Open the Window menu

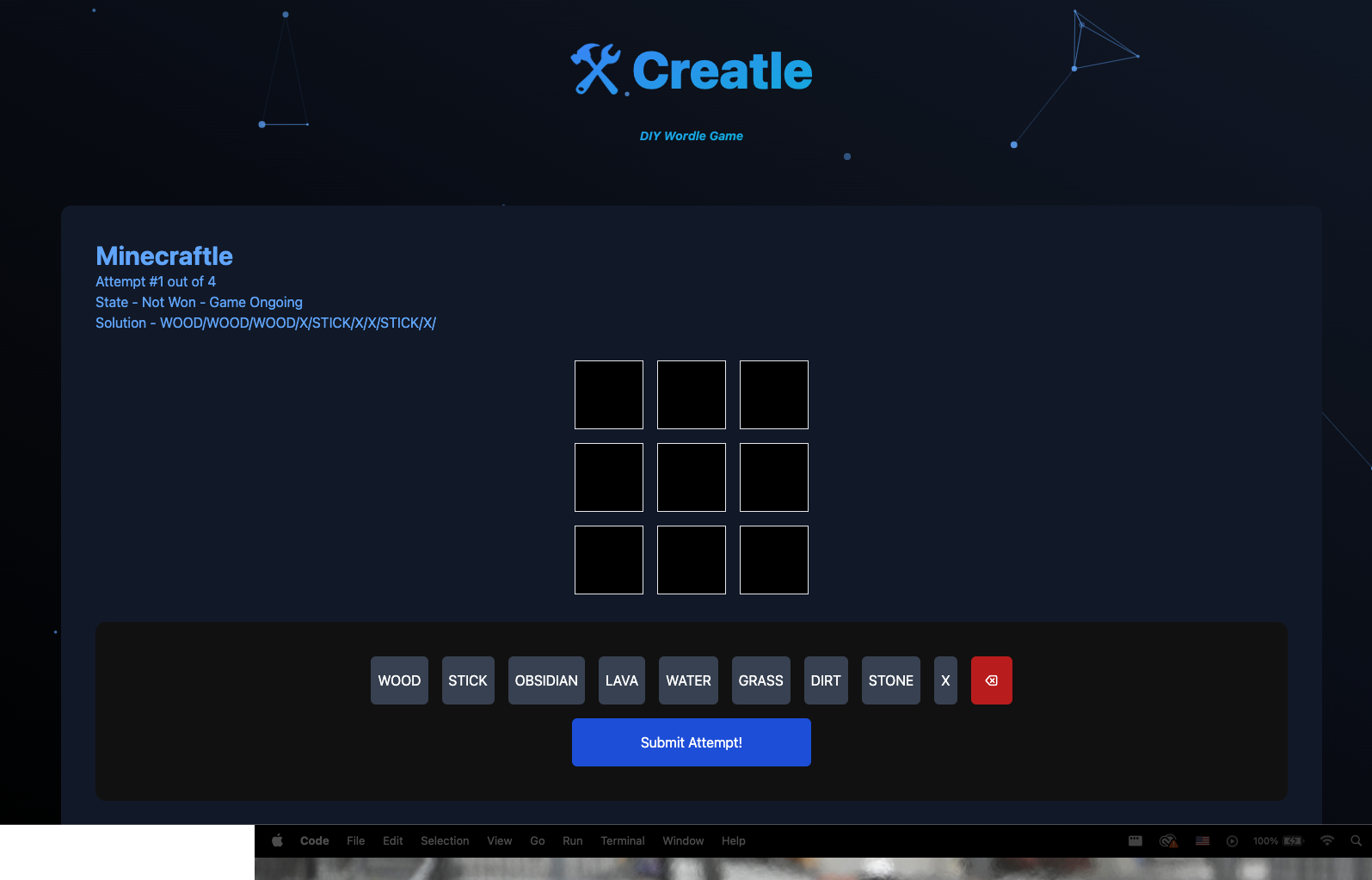tap(683, 840)
